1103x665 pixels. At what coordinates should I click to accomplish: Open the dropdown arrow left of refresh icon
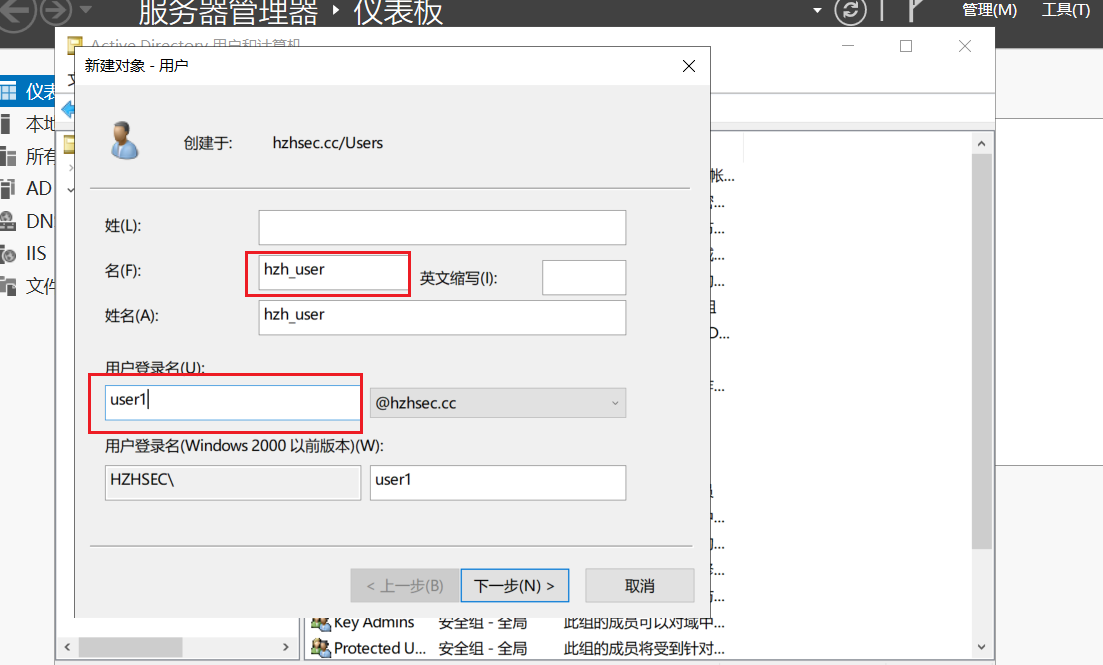click(817, 11)
